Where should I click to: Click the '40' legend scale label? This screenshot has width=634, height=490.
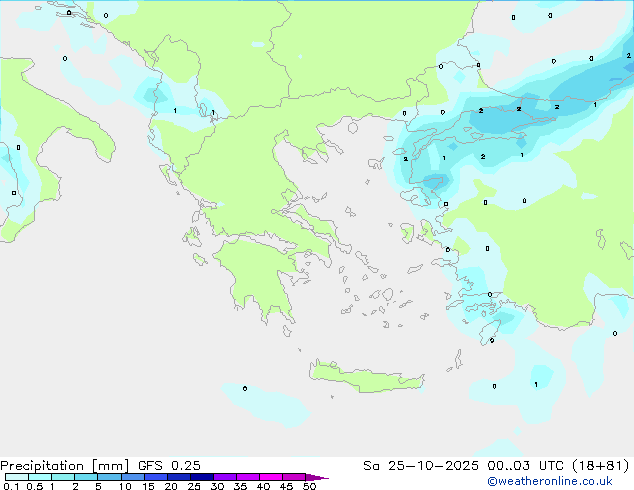(263, 486)
